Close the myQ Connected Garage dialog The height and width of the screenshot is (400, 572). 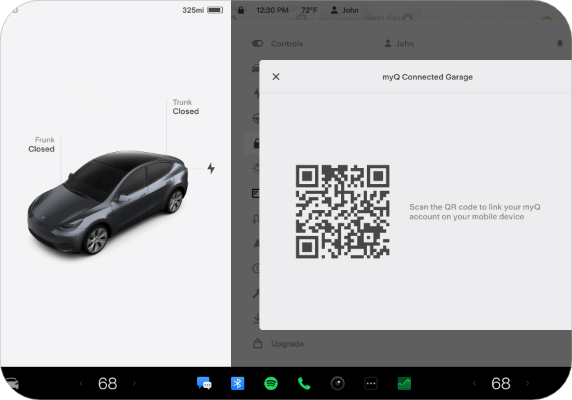point(276,77)
